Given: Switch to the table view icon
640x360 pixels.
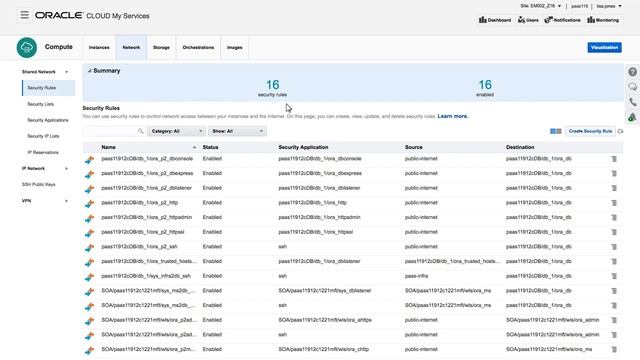Looking at the screenshot, I should 556,131.
